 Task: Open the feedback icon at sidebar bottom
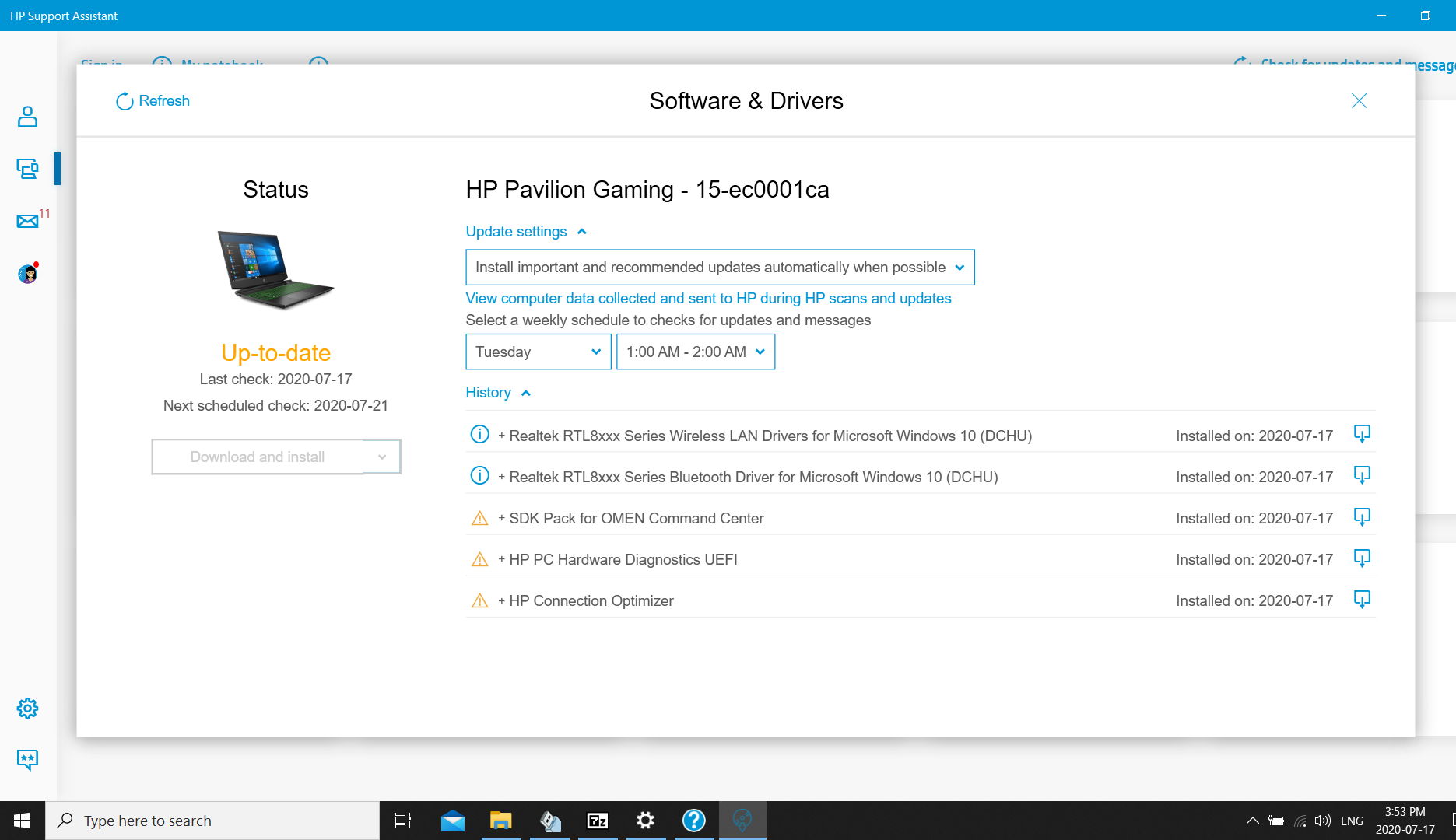pos(27,760)
